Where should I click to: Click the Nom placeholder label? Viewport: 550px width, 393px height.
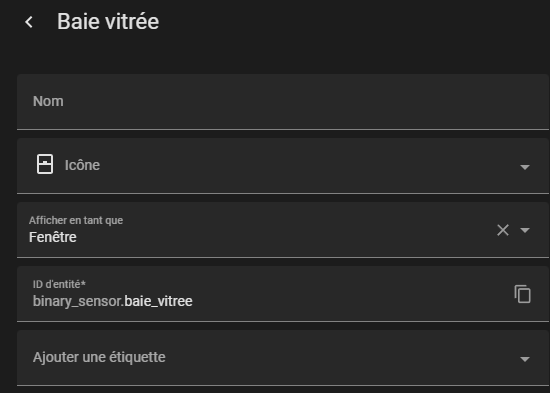(x=48, y=101)
